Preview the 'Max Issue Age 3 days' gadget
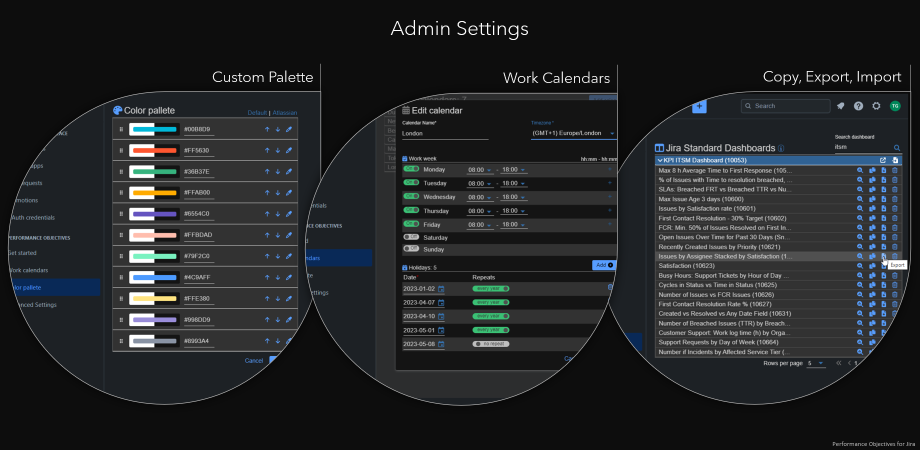 tap(860, 199)
